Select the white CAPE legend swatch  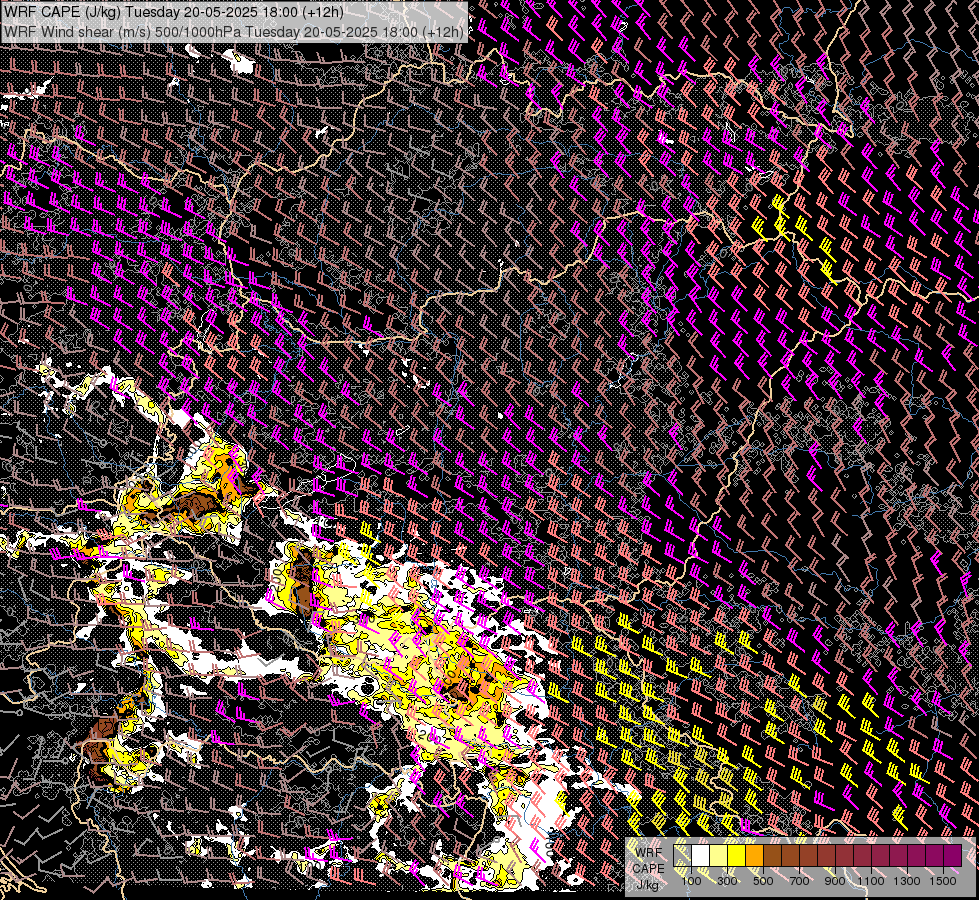(x=701, y=855)
